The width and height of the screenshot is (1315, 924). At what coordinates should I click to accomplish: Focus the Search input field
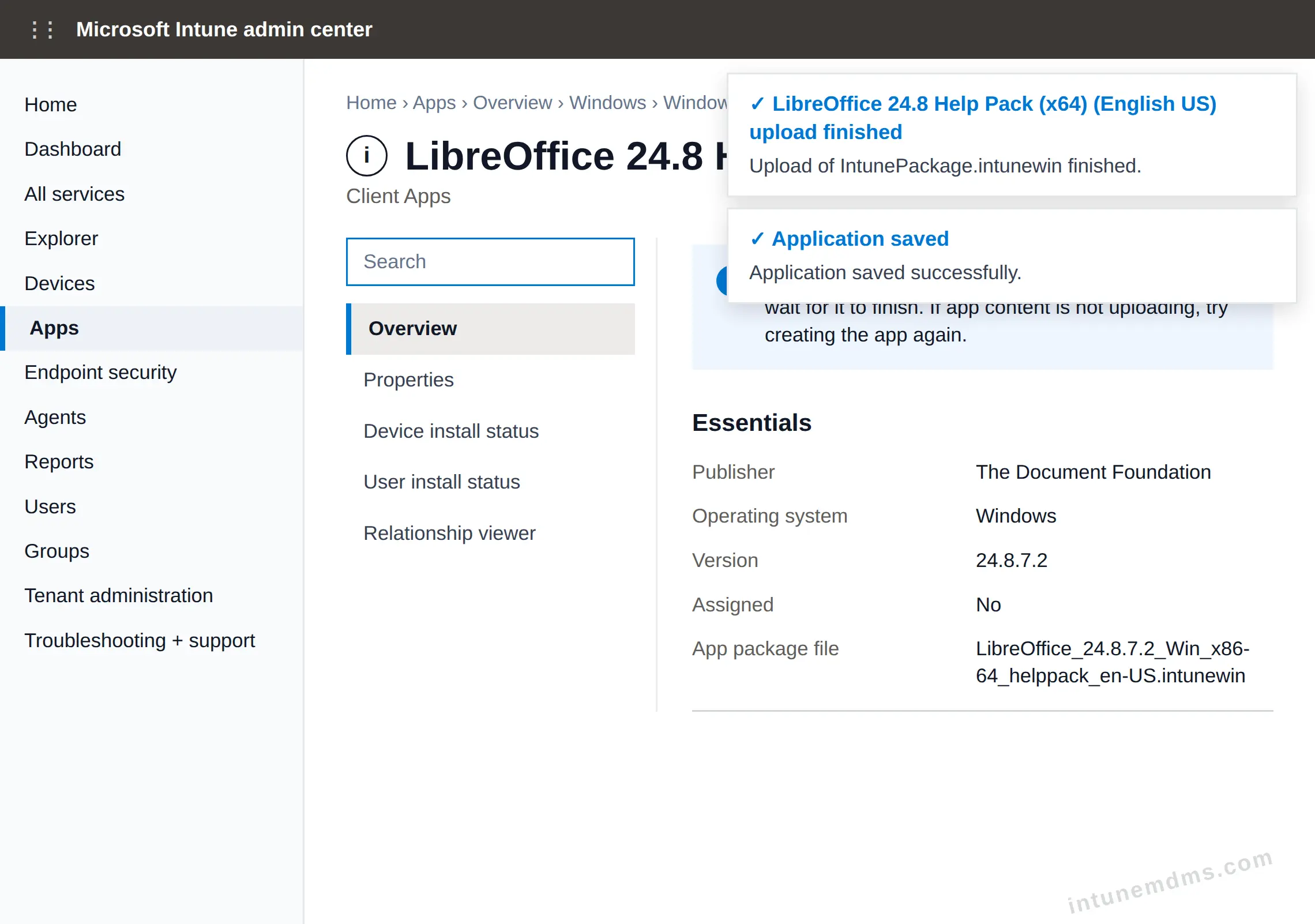[x=490, y=261]
